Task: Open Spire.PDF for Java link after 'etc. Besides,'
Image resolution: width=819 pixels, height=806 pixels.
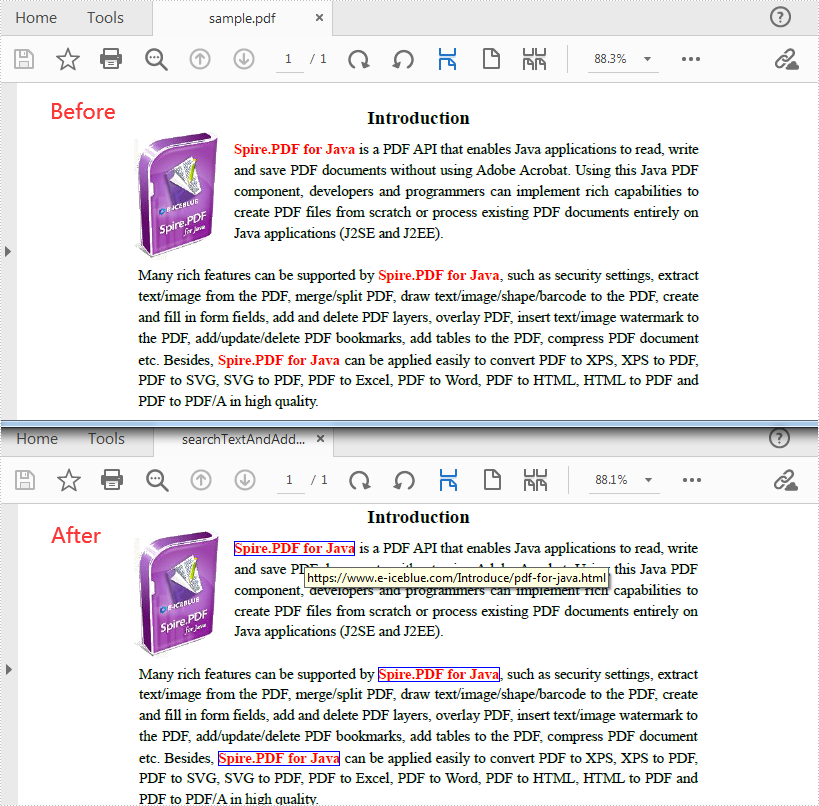Action: pos(279,758)
